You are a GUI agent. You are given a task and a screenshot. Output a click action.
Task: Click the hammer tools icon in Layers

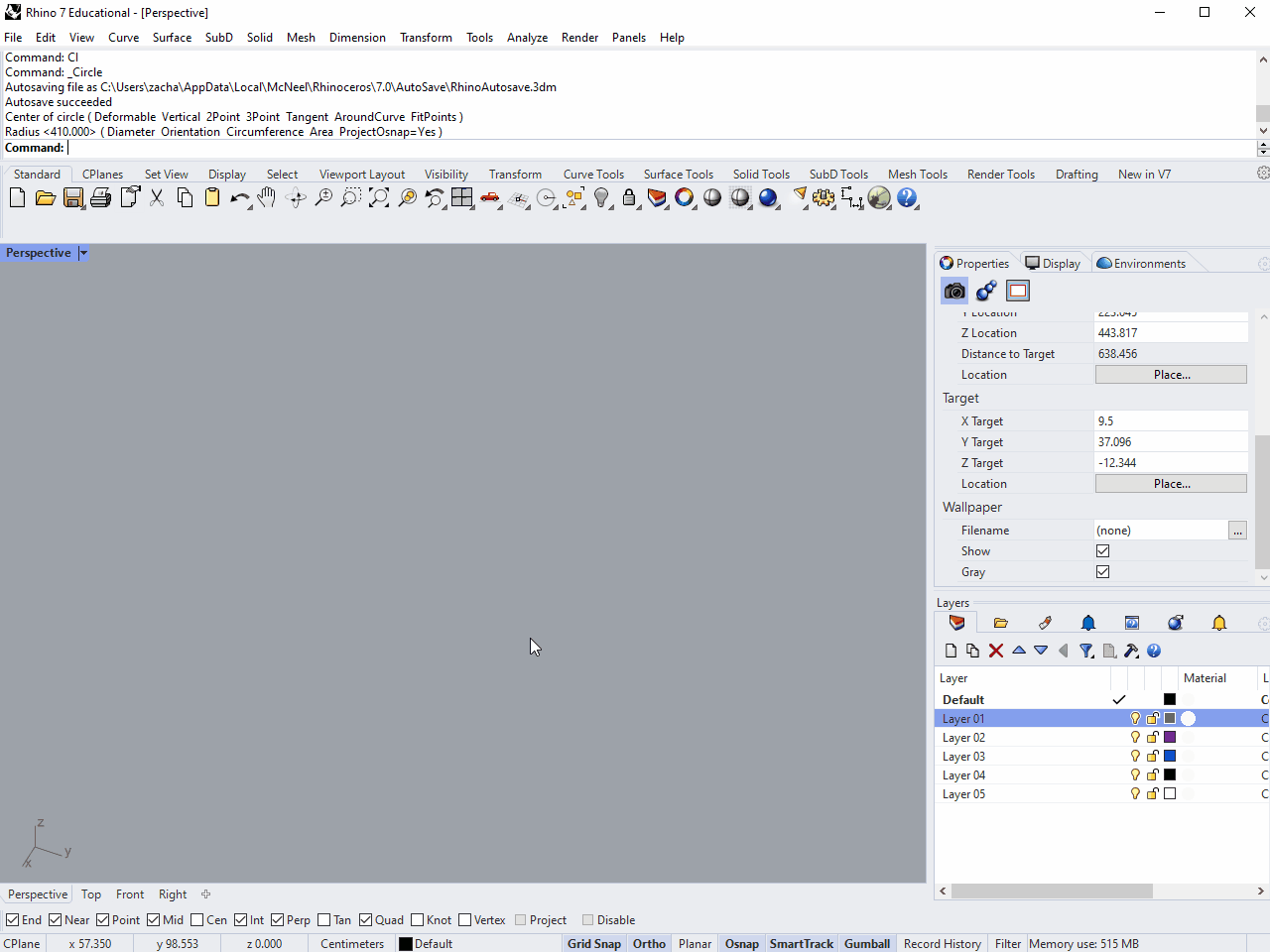(1131, 651)
